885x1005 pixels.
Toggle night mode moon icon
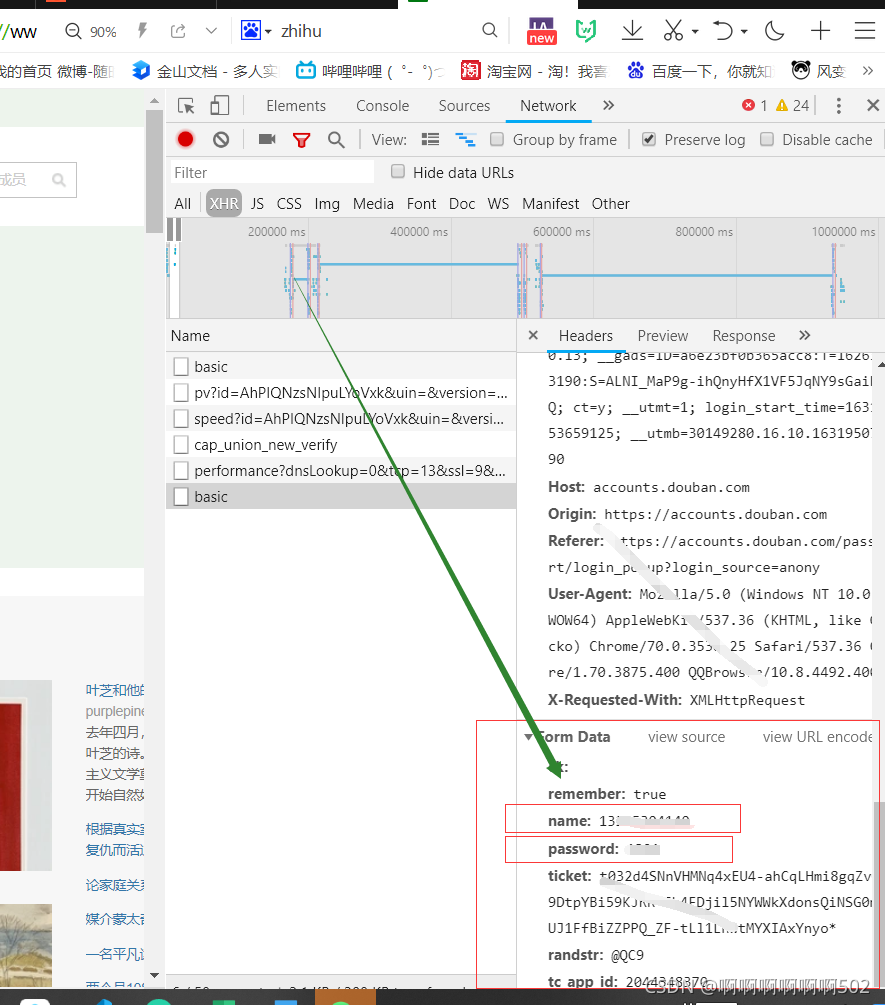click(x=775, y=31)
